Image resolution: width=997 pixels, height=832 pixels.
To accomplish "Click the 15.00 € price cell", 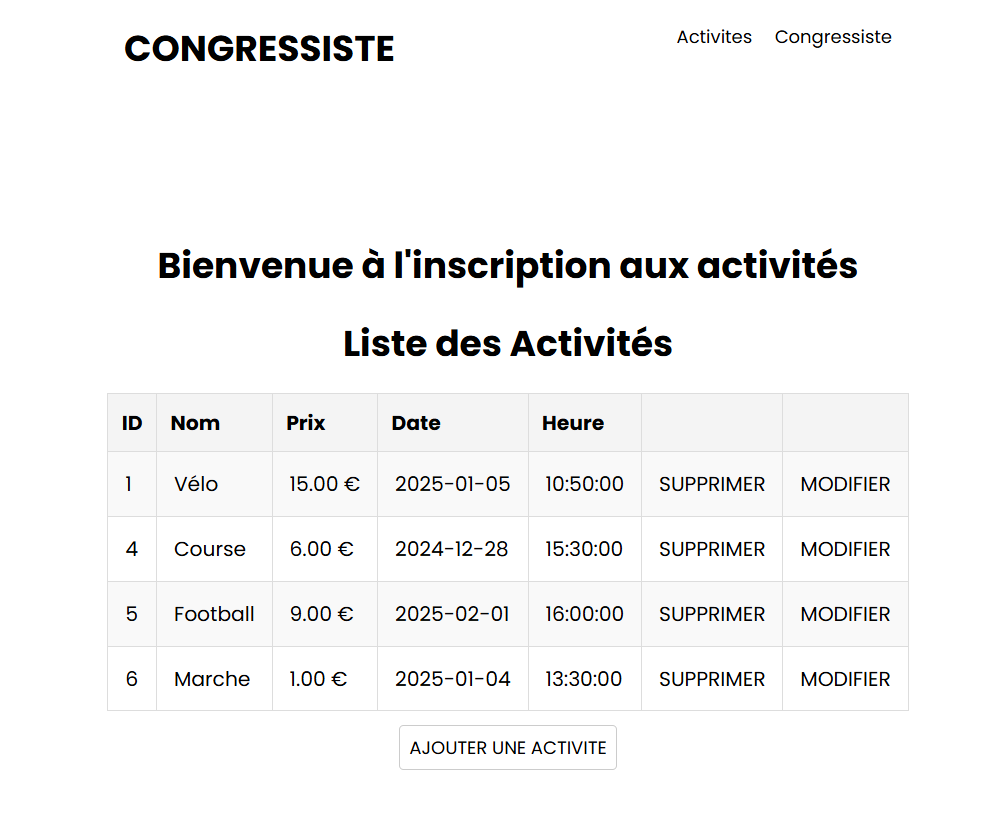I will [324, 484].
